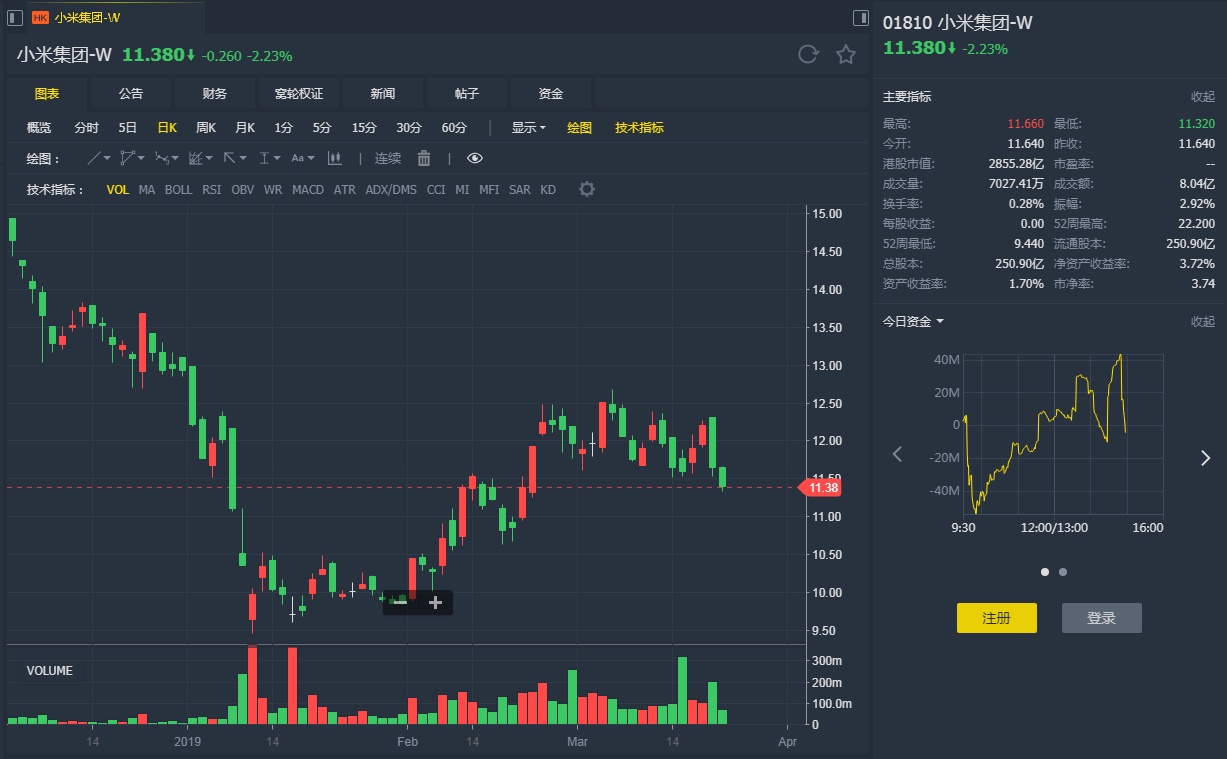The height and width of the screenshot is (759, 1227).
Task: Enable KD indicator
Action: [548, 189]
